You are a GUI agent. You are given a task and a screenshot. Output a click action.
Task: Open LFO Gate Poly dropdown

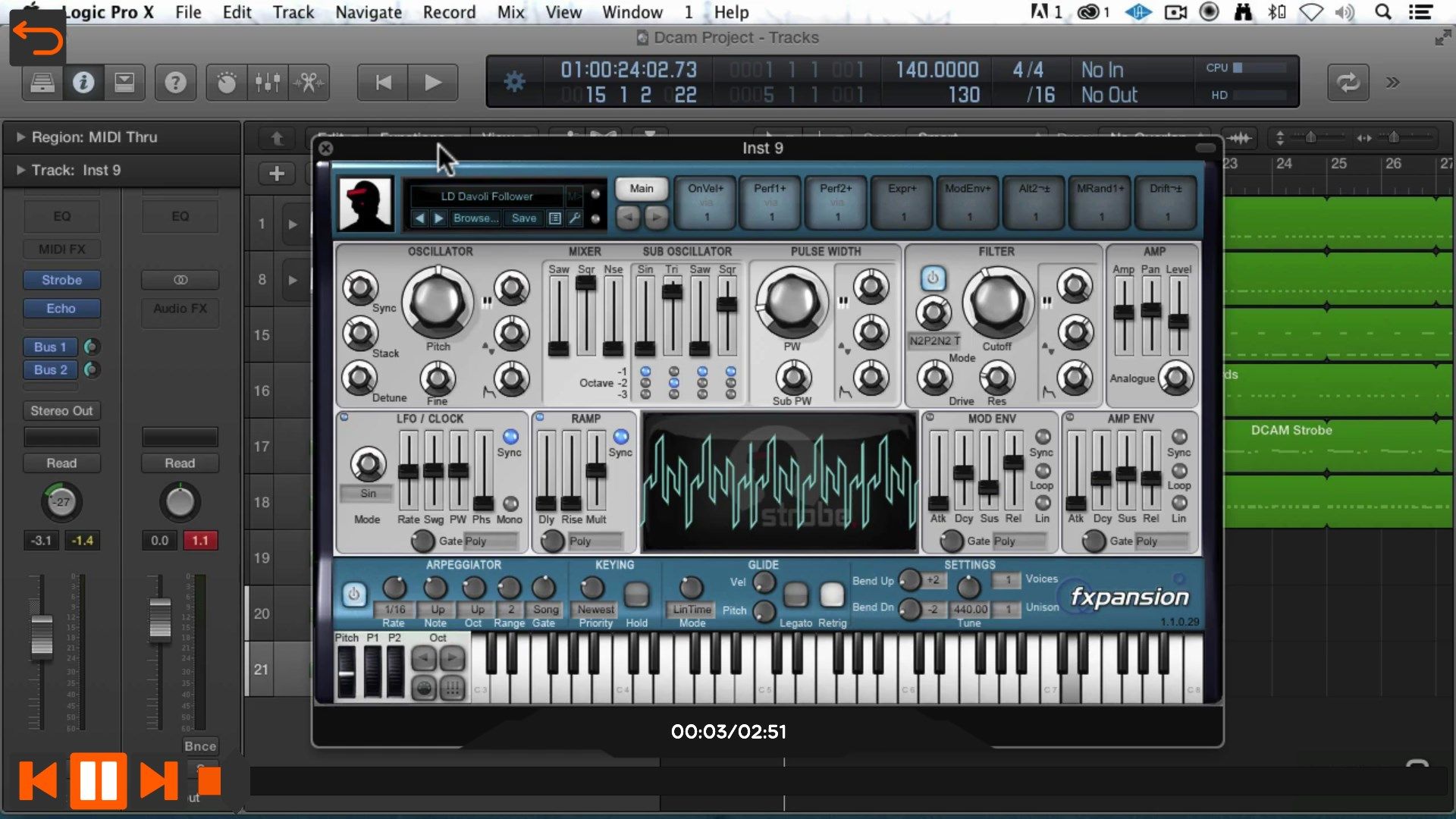point(490,541)
